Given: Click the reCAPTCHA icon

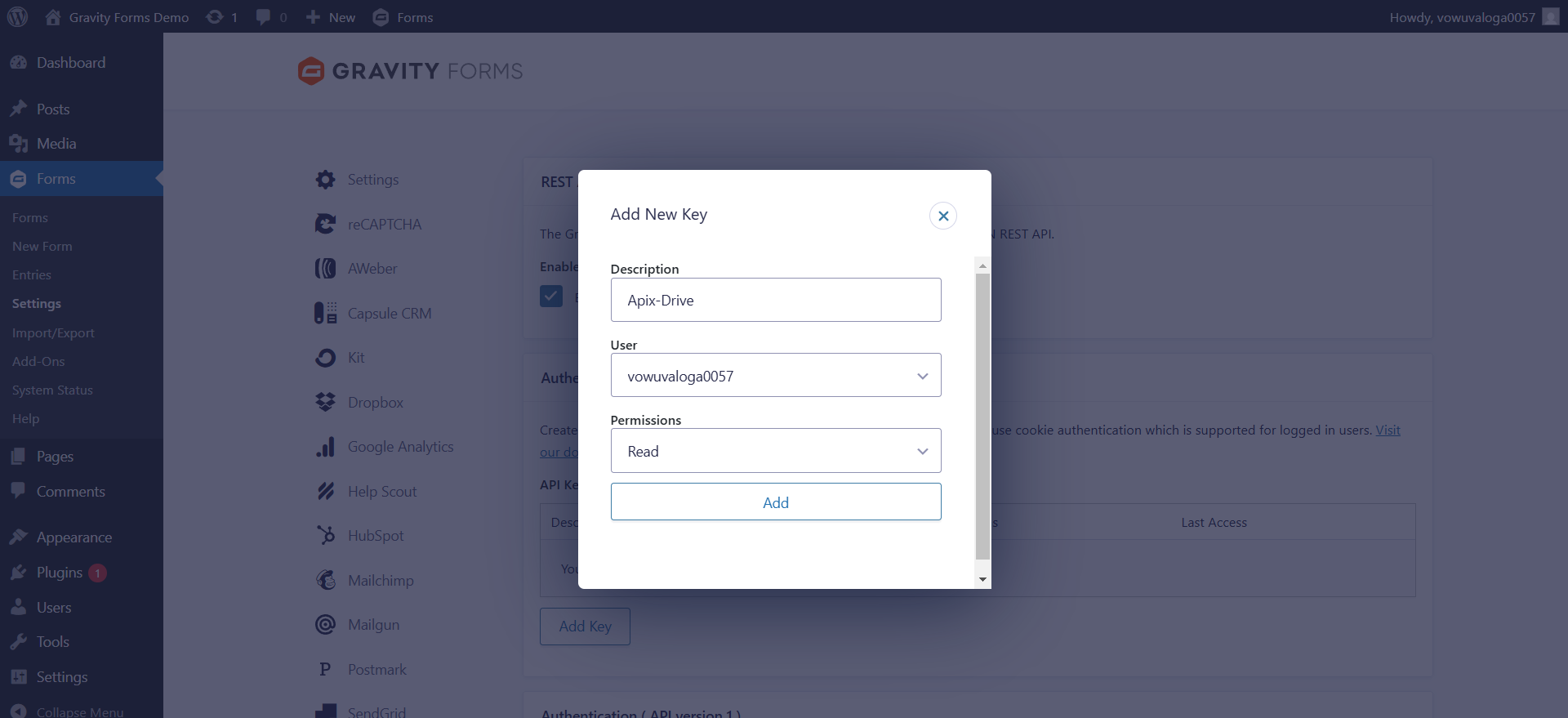Looking at the screenshot, I should pos(326,224).
